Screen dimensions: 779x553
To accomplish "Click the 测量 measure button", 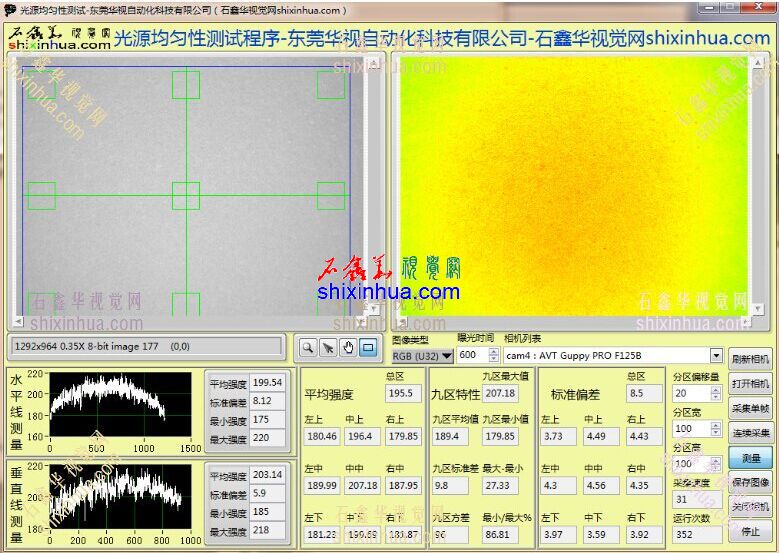I will 750,458.
